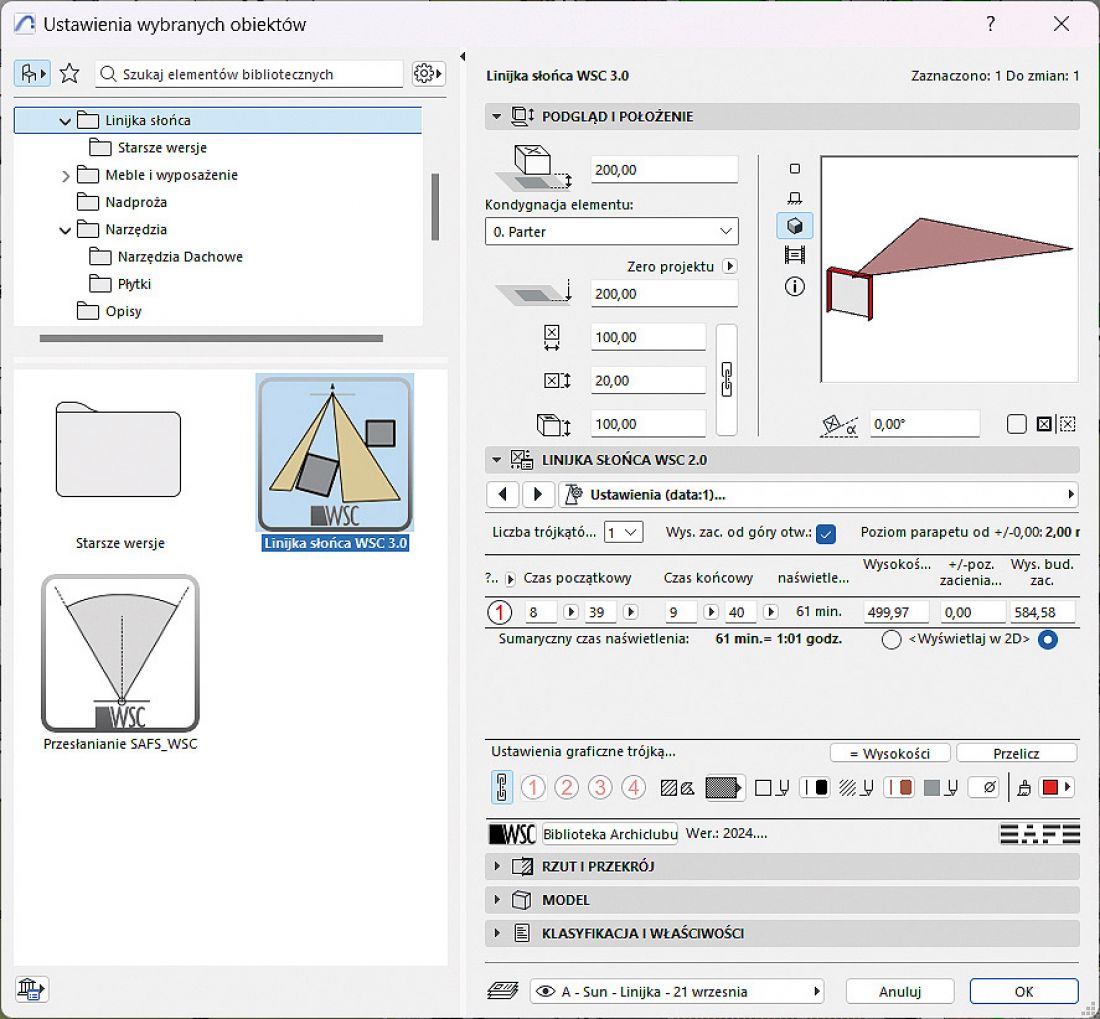Select the 3D preview cube icon
The height and width of the screenshot is (1019, 1100).
795,226
